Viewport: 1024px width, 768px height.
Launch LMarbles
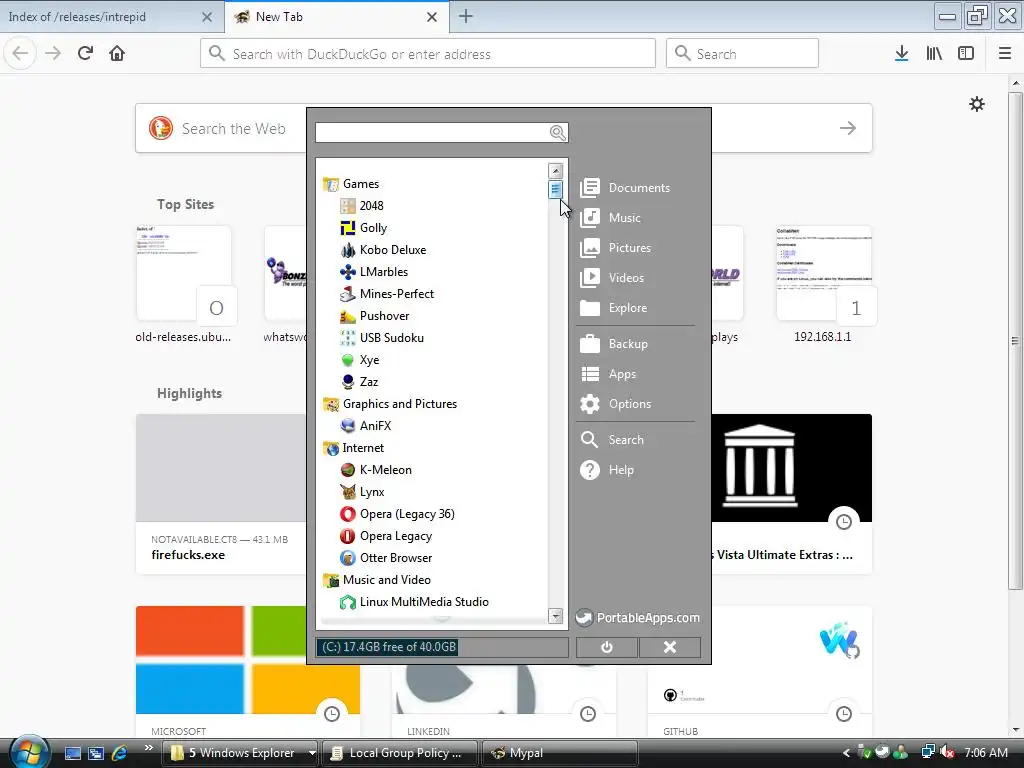(x=374, y=272)
